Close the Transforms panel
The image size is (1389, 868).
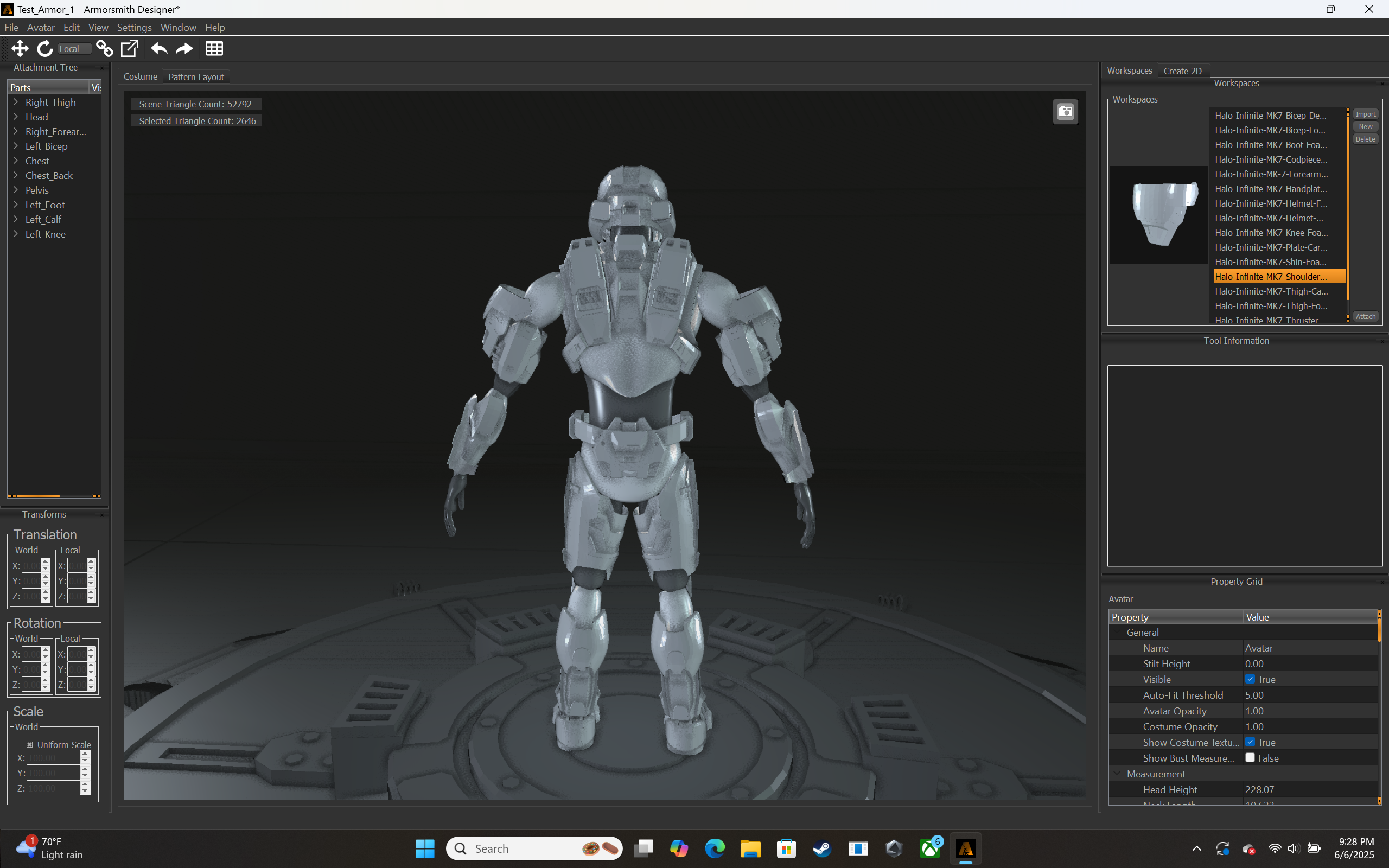tap(102, 515)
